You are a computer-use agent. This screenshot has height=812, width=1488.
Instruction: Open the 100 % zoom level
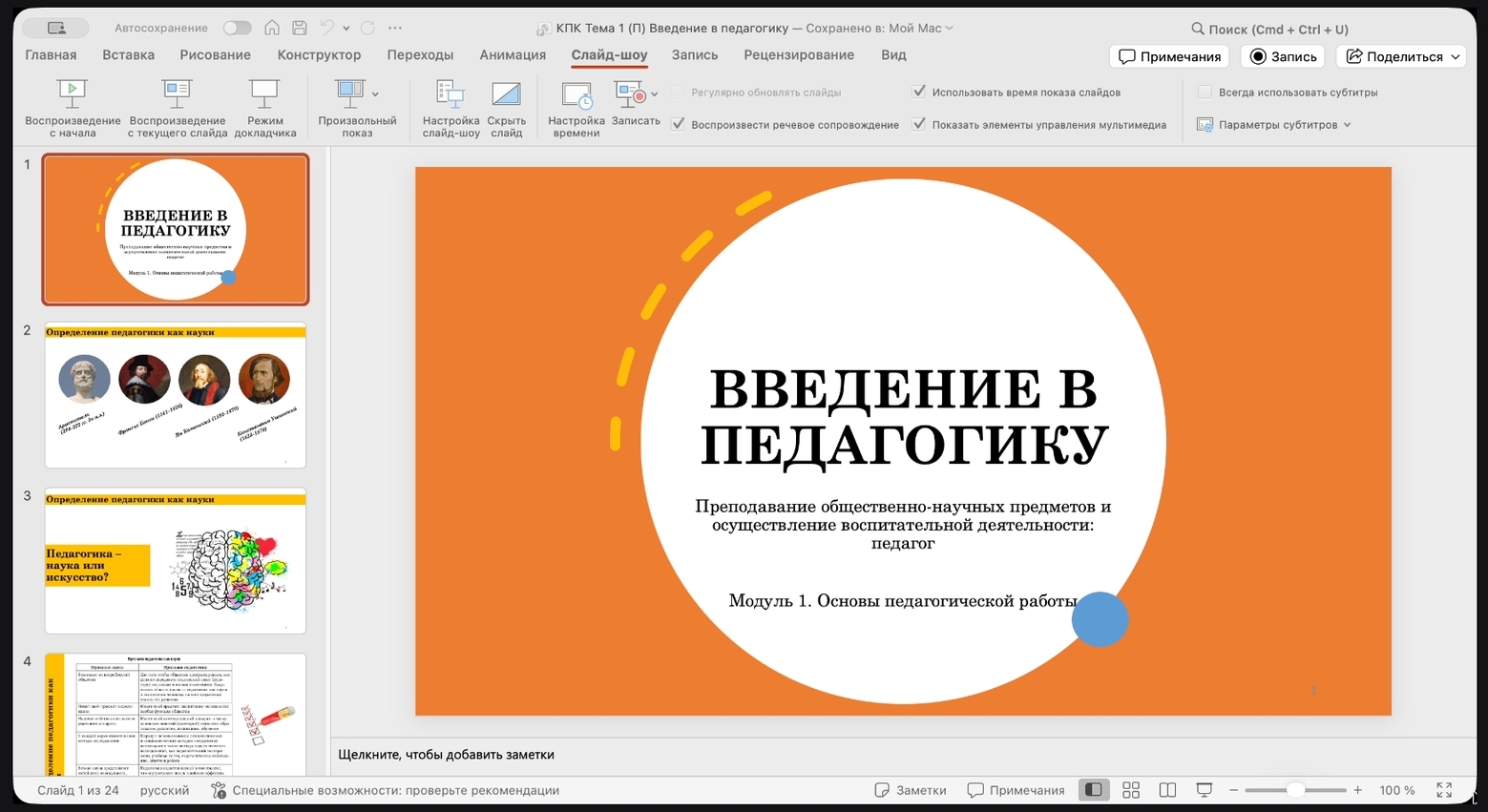coord(1396,790)
